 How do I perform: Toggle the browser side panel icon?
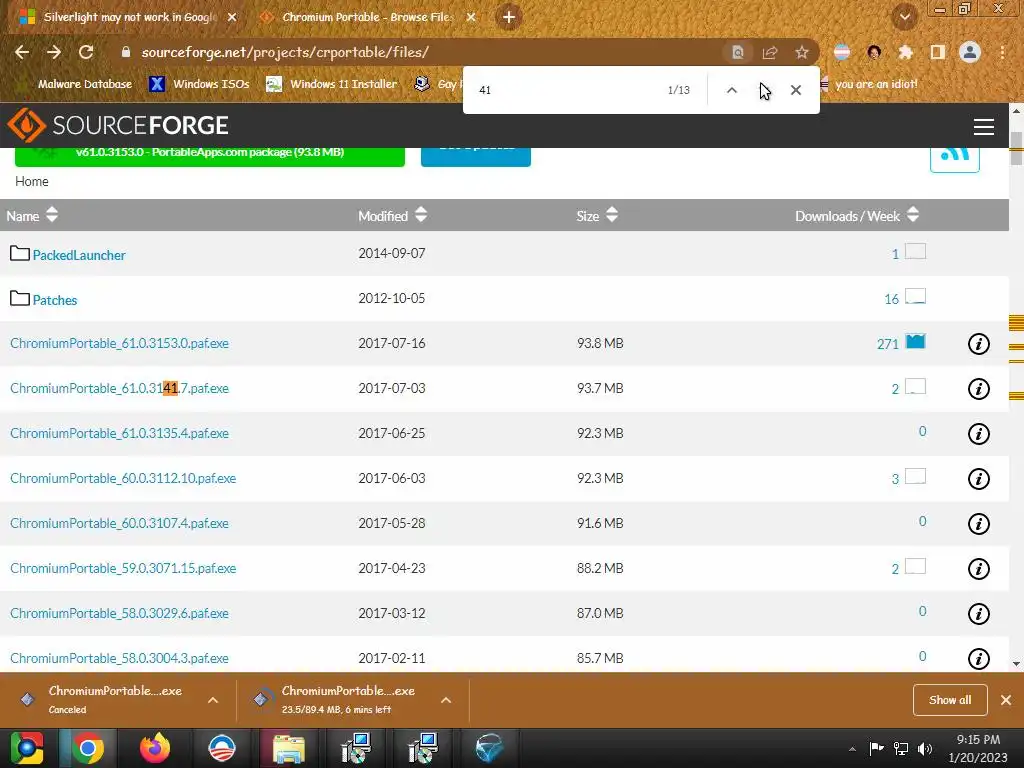(938, 52)
